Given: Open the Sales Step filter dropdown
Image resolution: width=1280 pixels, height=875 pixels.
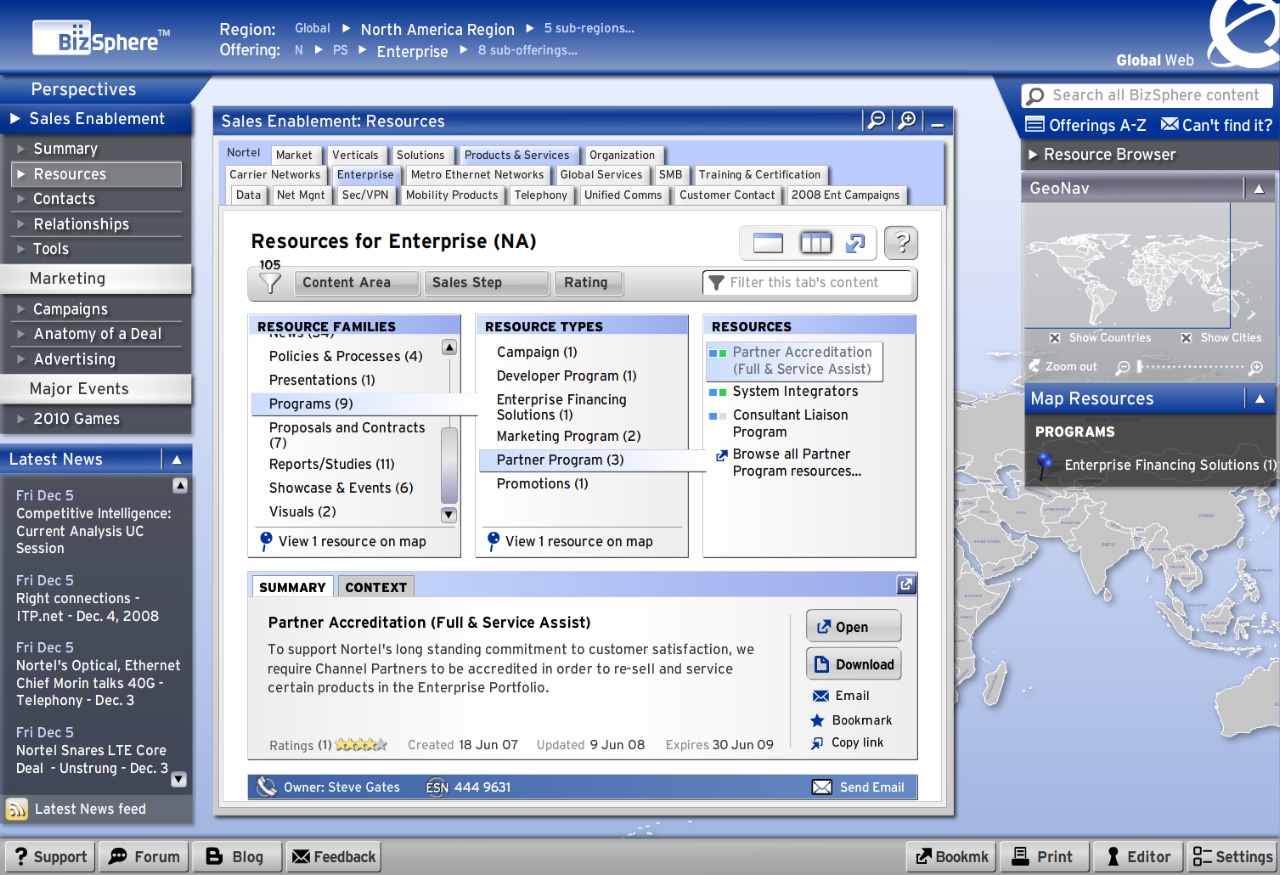Looking at the screenshot, I should point(487,283).
